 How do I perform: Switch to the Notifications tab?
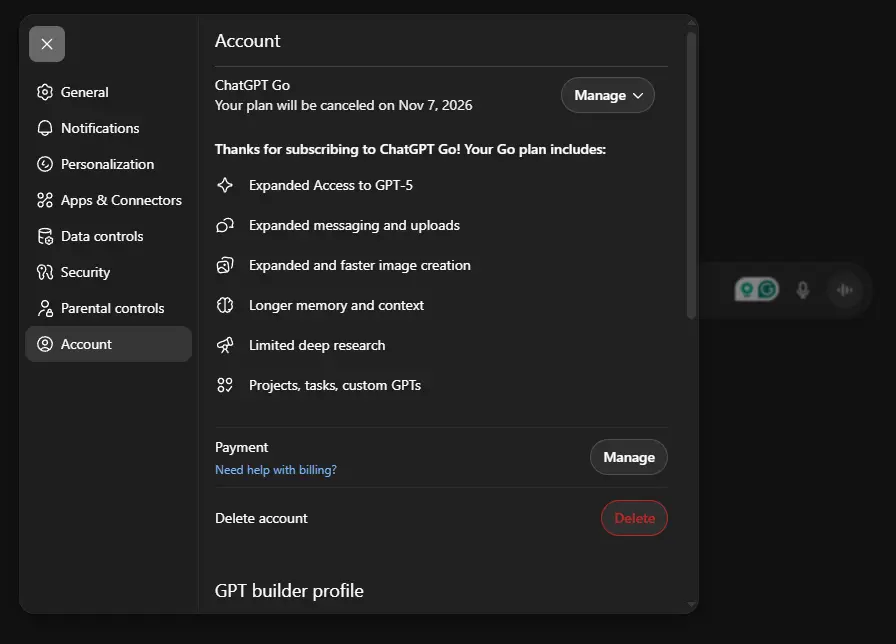click(109, 128)
